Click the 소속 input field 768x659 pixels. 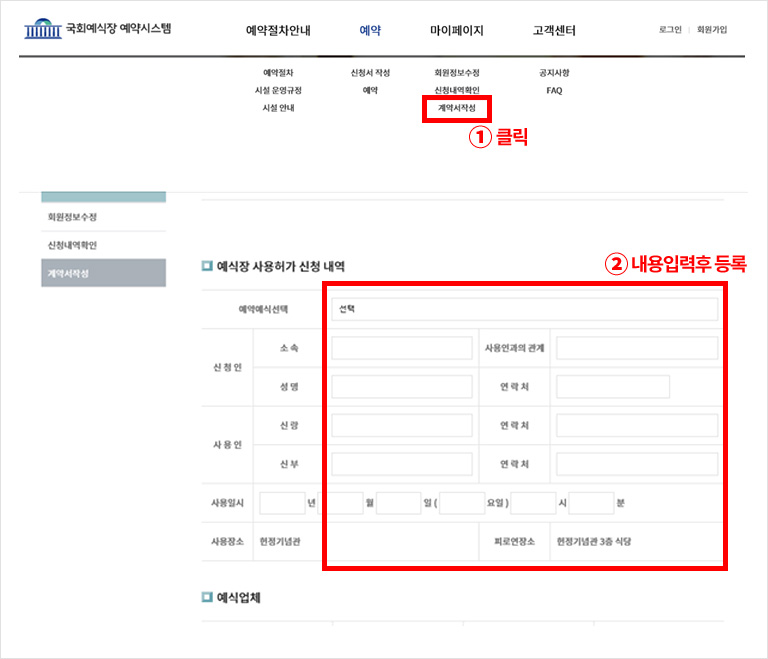[401, 348]
